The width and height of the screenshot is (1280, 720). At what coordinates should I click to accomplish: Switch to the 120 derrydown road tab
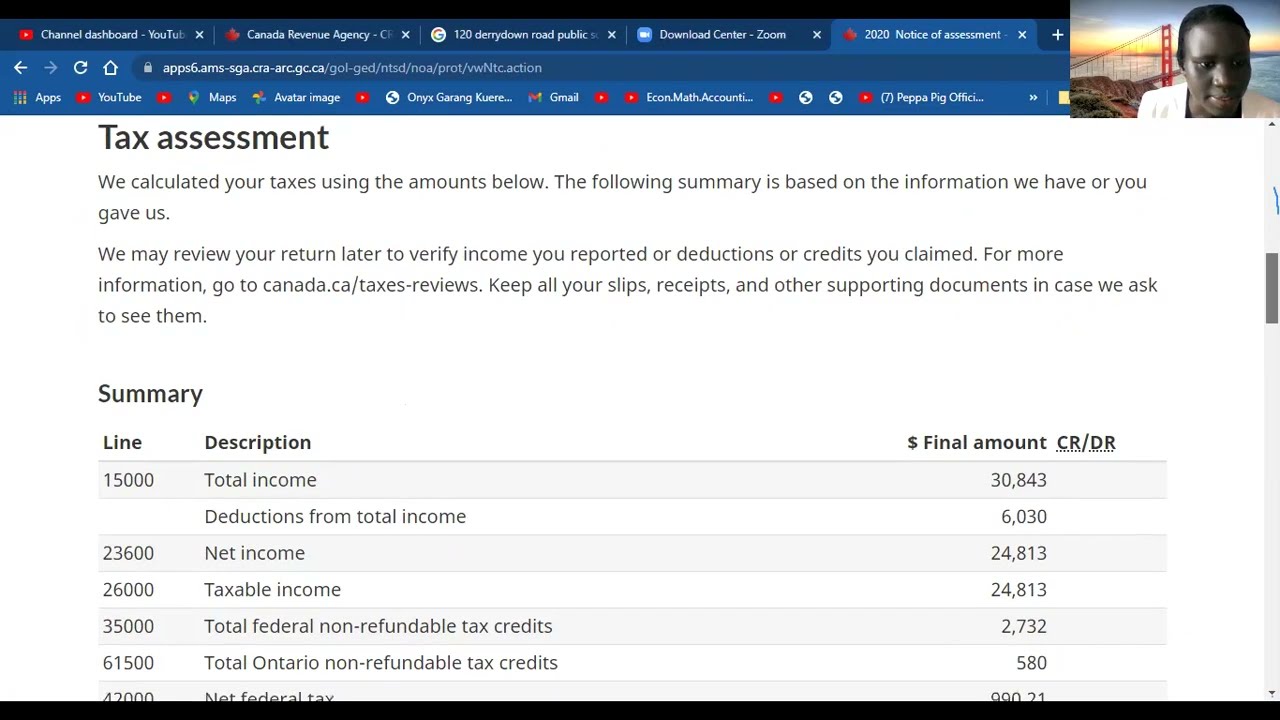pyautogui.click(x=516, y=34)
